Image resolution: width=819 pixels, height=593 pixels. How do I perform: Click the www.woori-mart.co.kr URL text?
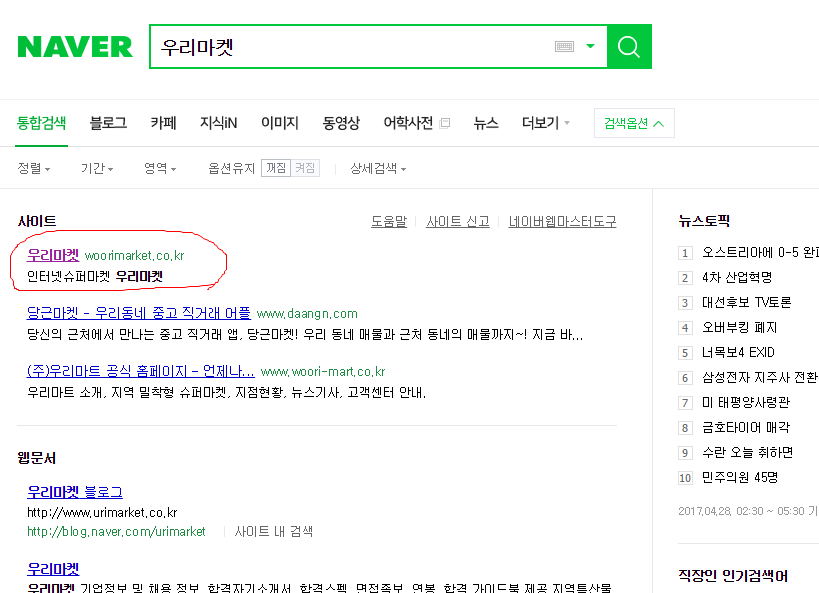coord(323,372)
